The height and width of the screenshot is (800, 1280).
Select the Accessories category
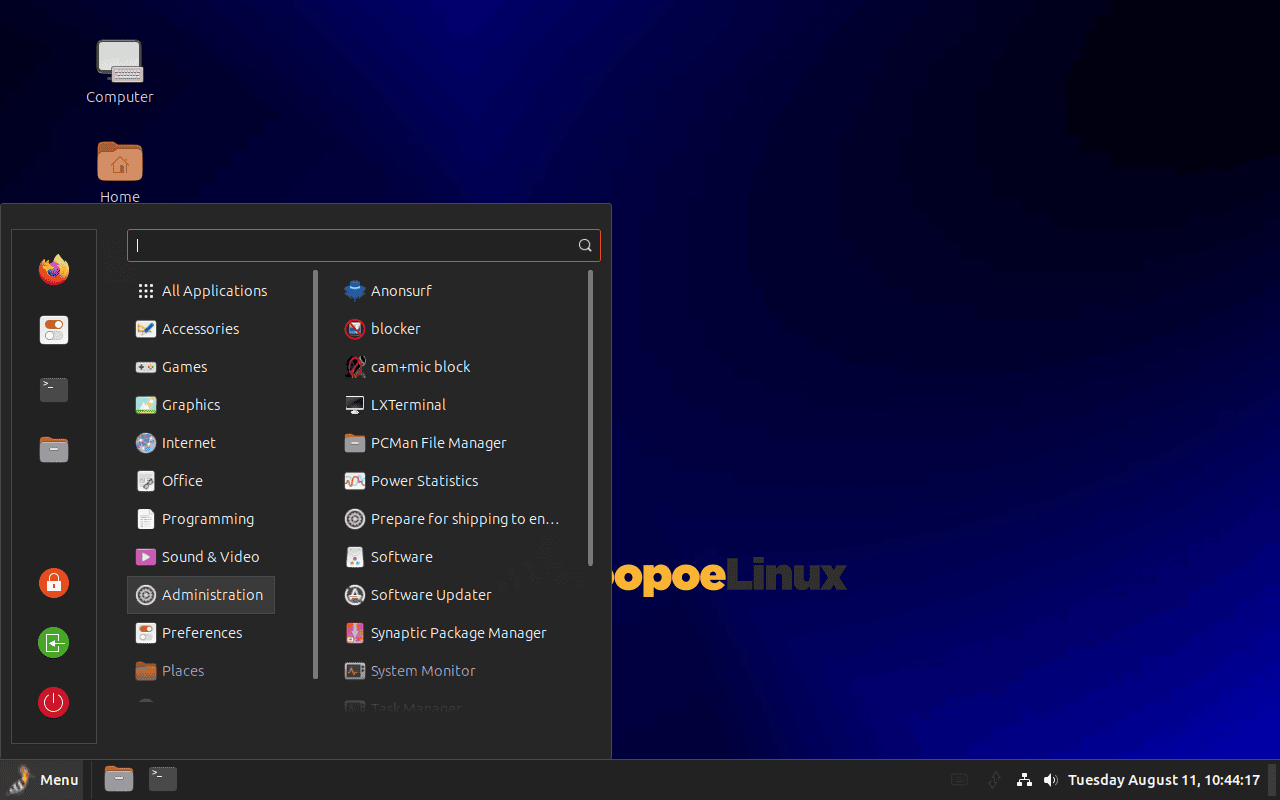[x=201, y=329]
